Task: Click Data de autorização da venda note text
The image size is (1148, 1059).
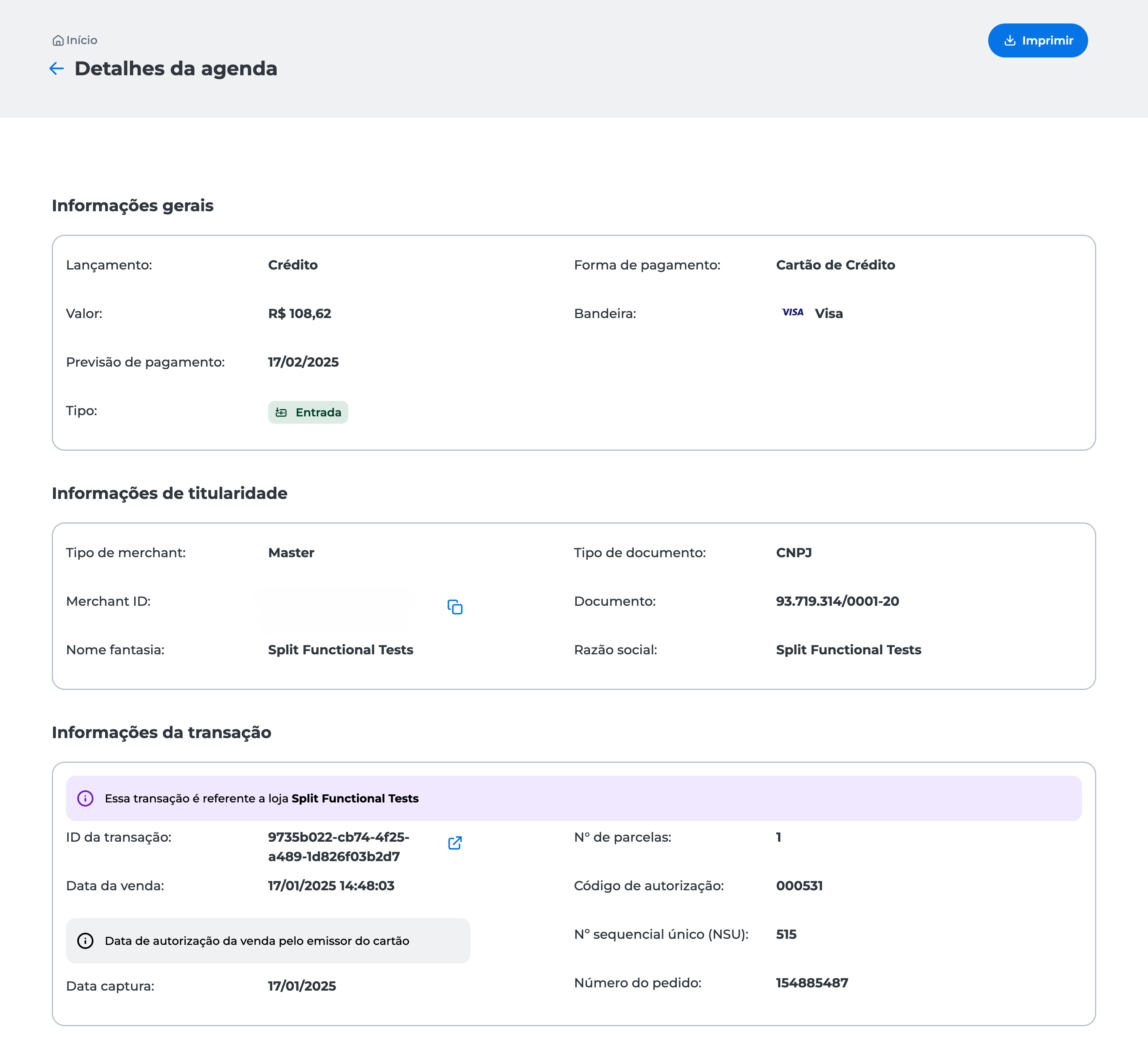Action: pyautogui.click(x=257, y=941)
